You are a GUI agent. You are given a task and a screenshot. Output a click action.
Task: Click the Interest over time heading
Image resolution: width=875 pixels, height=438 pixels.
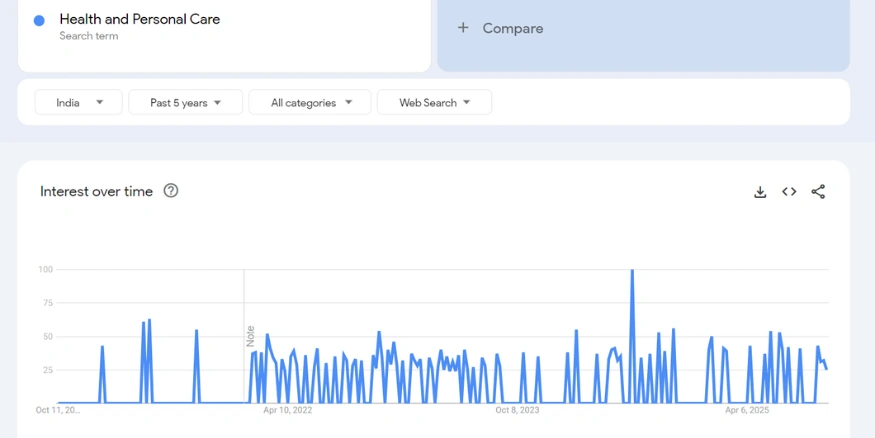[97, 191]
